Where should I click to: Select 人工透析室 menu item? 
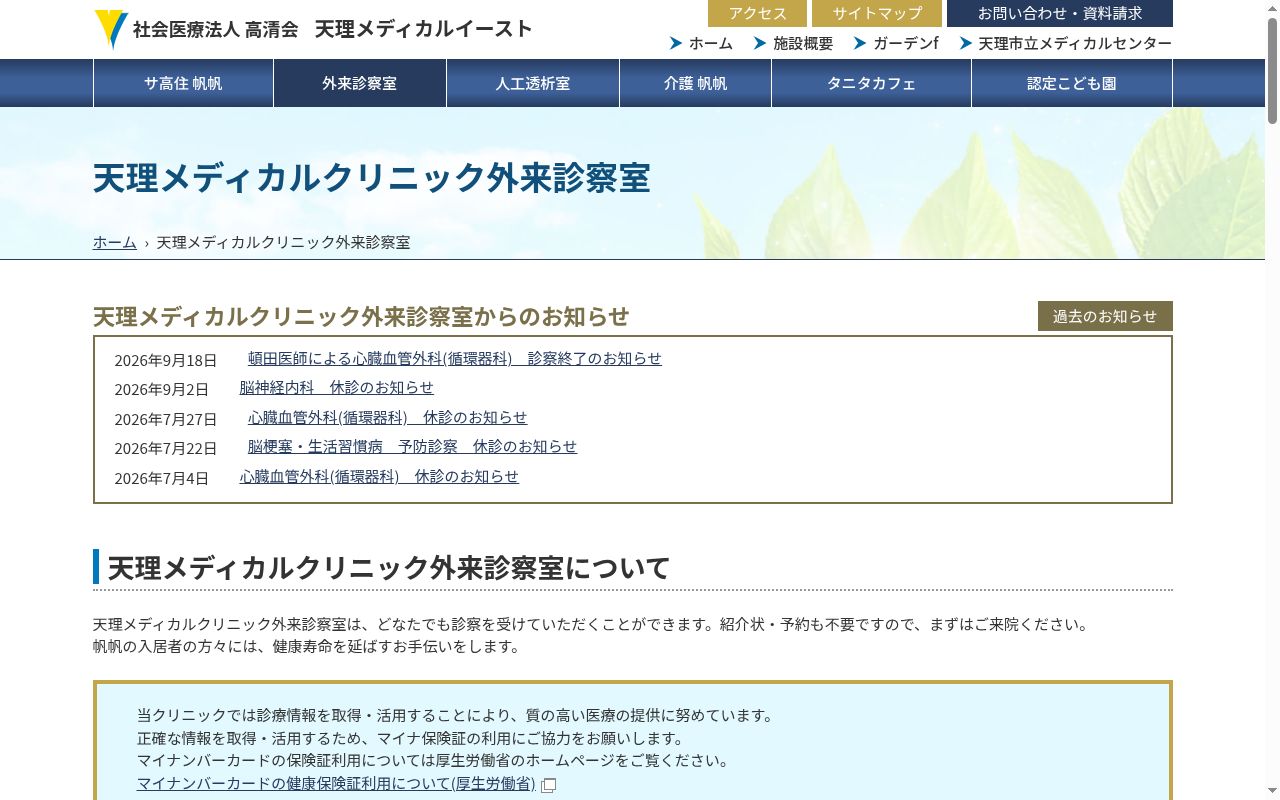533,83
